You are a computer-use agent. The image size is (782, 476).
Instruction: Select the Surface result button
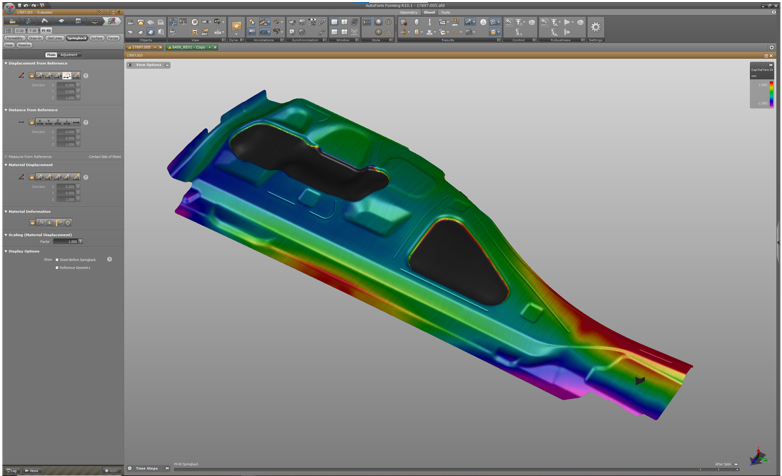[97, 38]
